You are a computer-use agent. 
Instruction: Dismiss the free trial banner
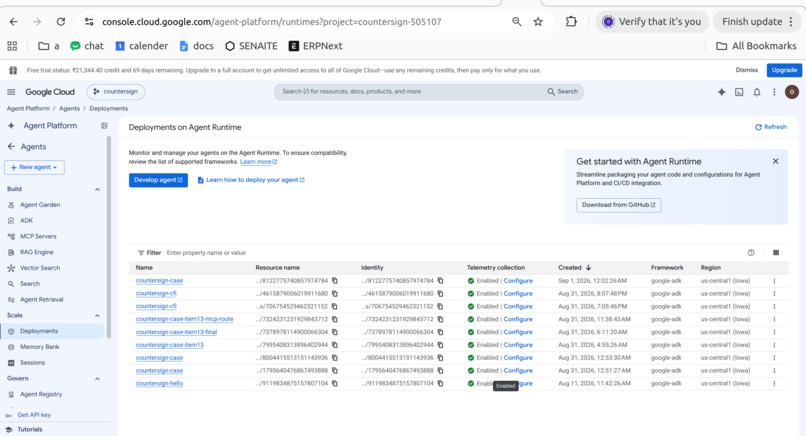746,70
